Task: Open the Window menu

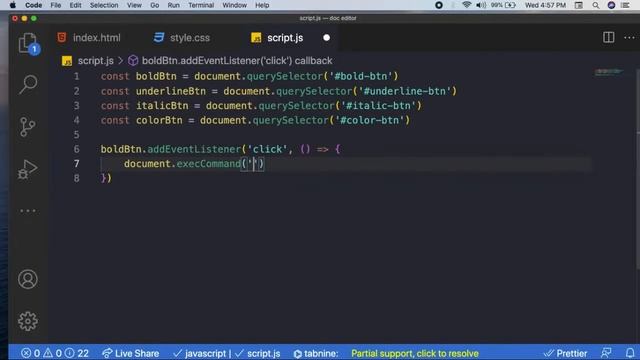Action: pyautogui.click(x=234, y=5)
